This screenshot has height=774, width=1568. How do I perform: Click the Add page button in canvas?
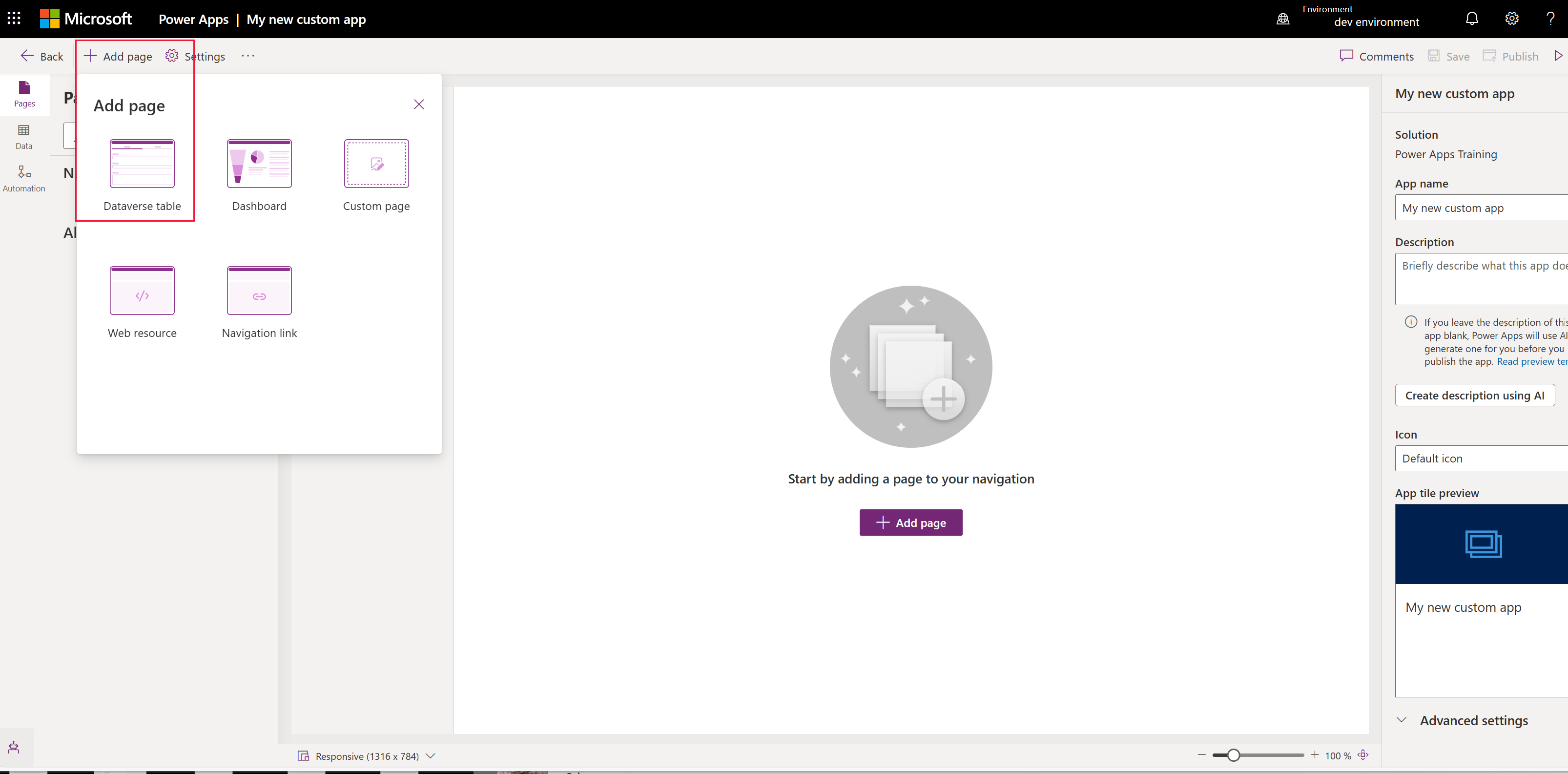point(911,522)
